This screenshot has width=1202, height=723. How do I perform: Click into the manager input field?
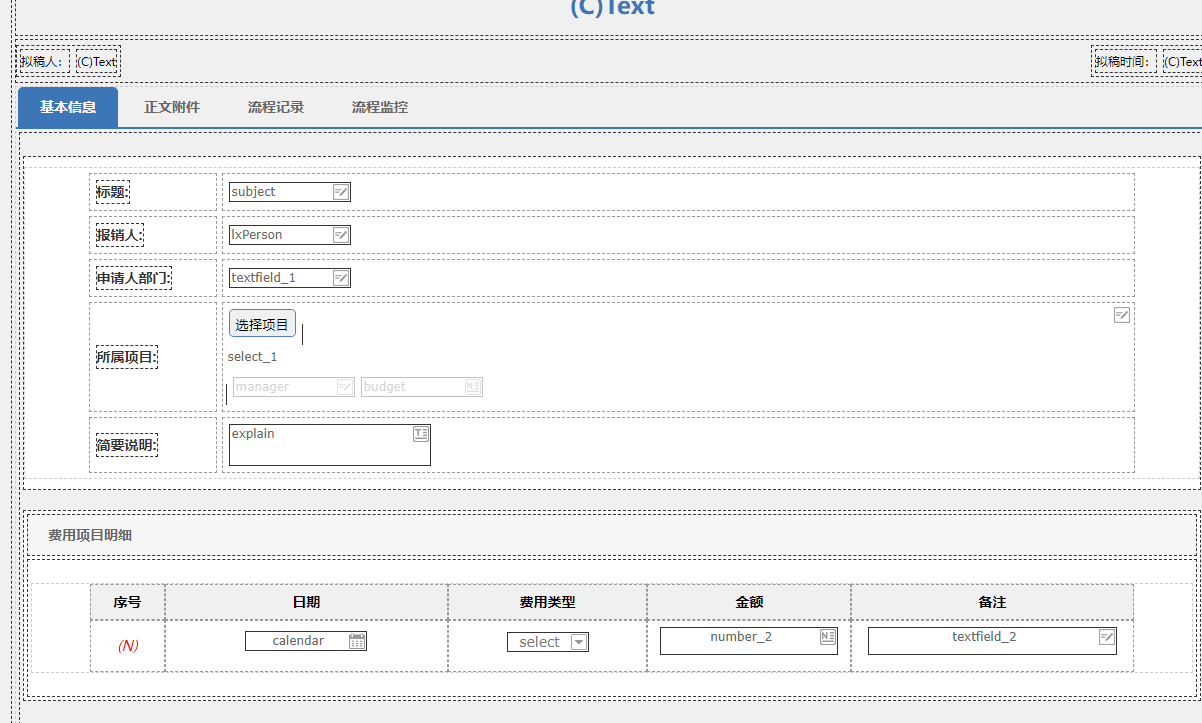(294, 387)
